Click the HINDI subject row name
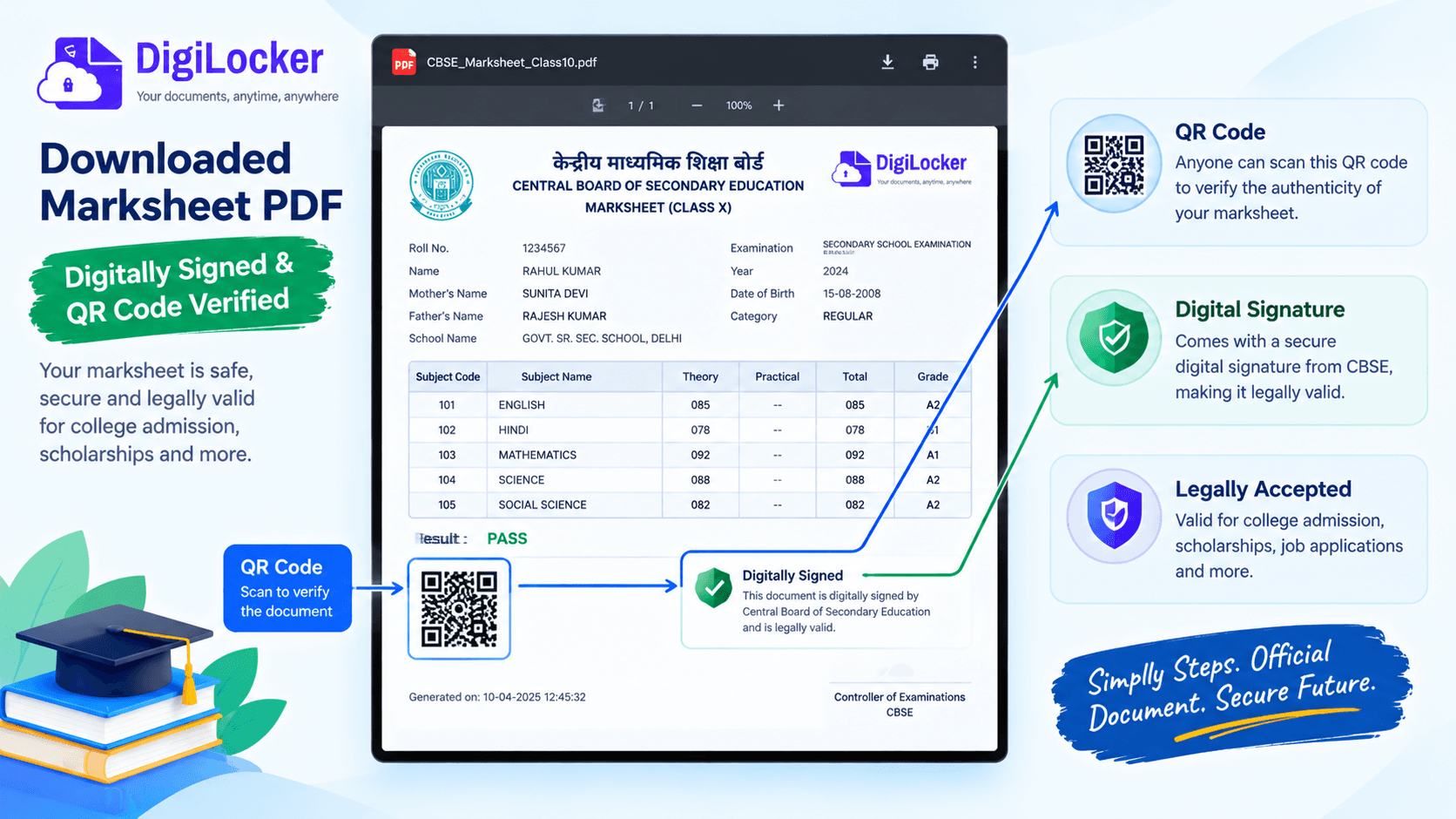 click(513, 430)
